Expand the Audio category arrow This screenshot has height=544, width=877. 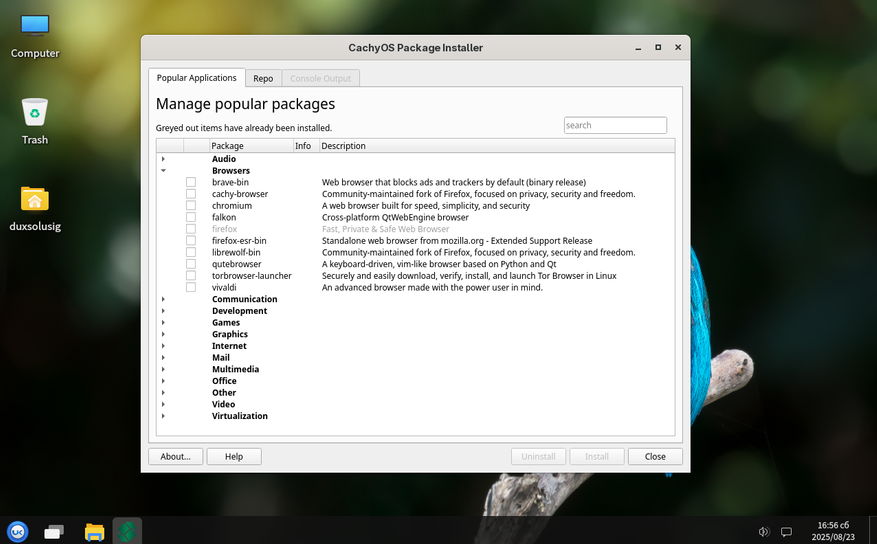(x=163, y=159)
